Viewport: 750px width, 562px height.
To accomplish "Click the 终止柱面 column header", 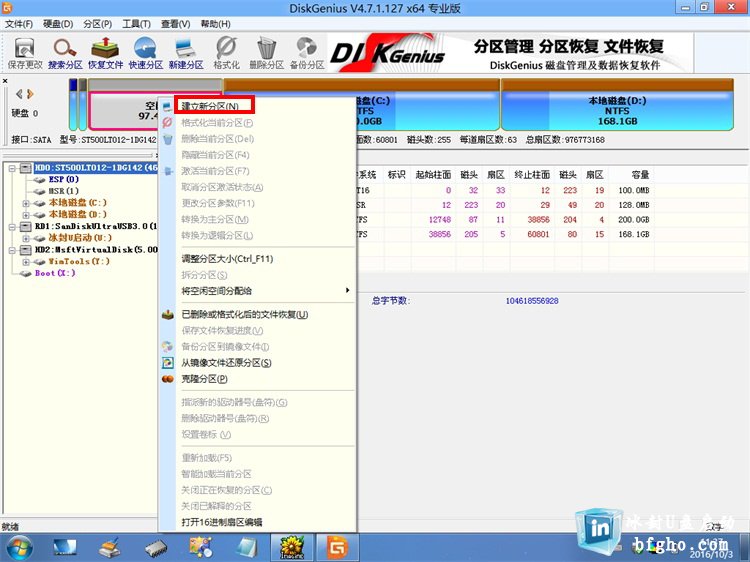I will 532,175.
